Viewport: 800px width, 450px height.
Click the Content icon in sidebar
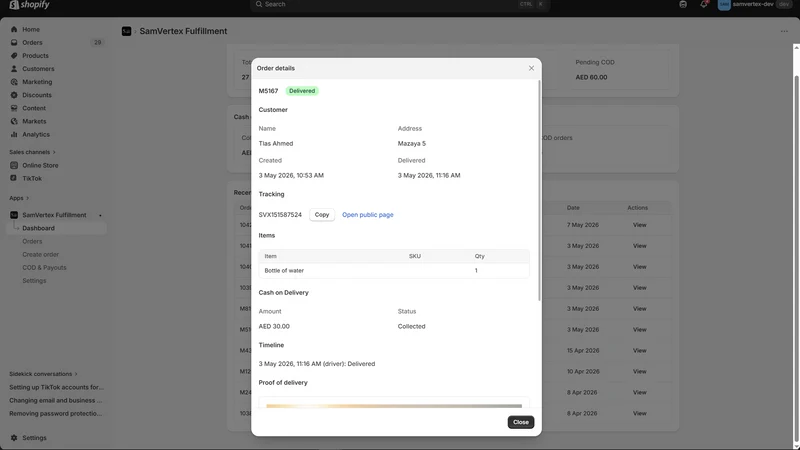coord(14,108)
